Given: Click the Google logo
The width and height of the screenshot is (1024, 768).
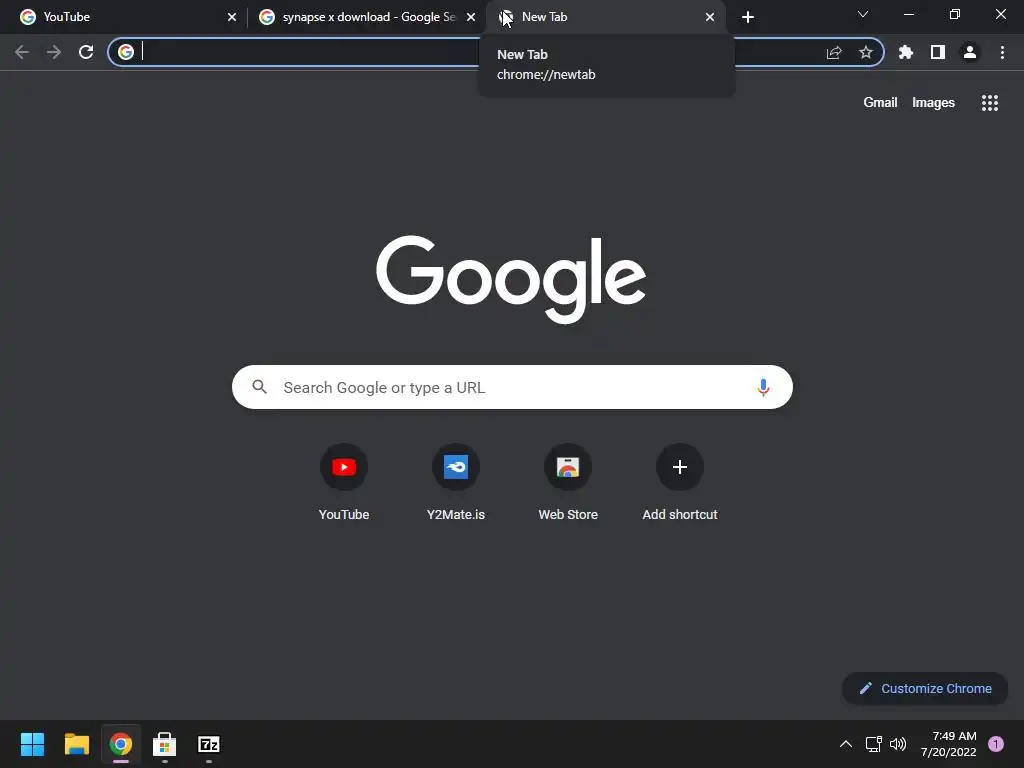Looking at the screenshot, I should 511,279.
